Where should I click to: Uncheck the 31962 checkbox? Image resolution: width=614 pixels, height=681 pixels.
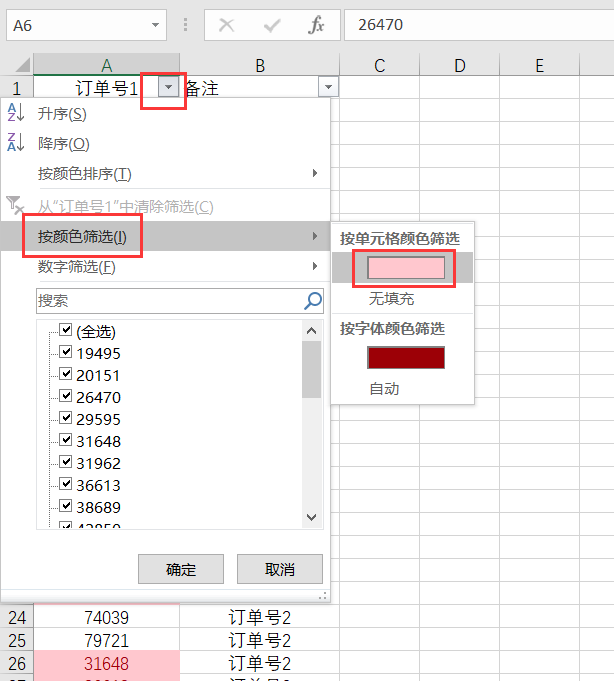pyautogui.click(x=66, y=461)
